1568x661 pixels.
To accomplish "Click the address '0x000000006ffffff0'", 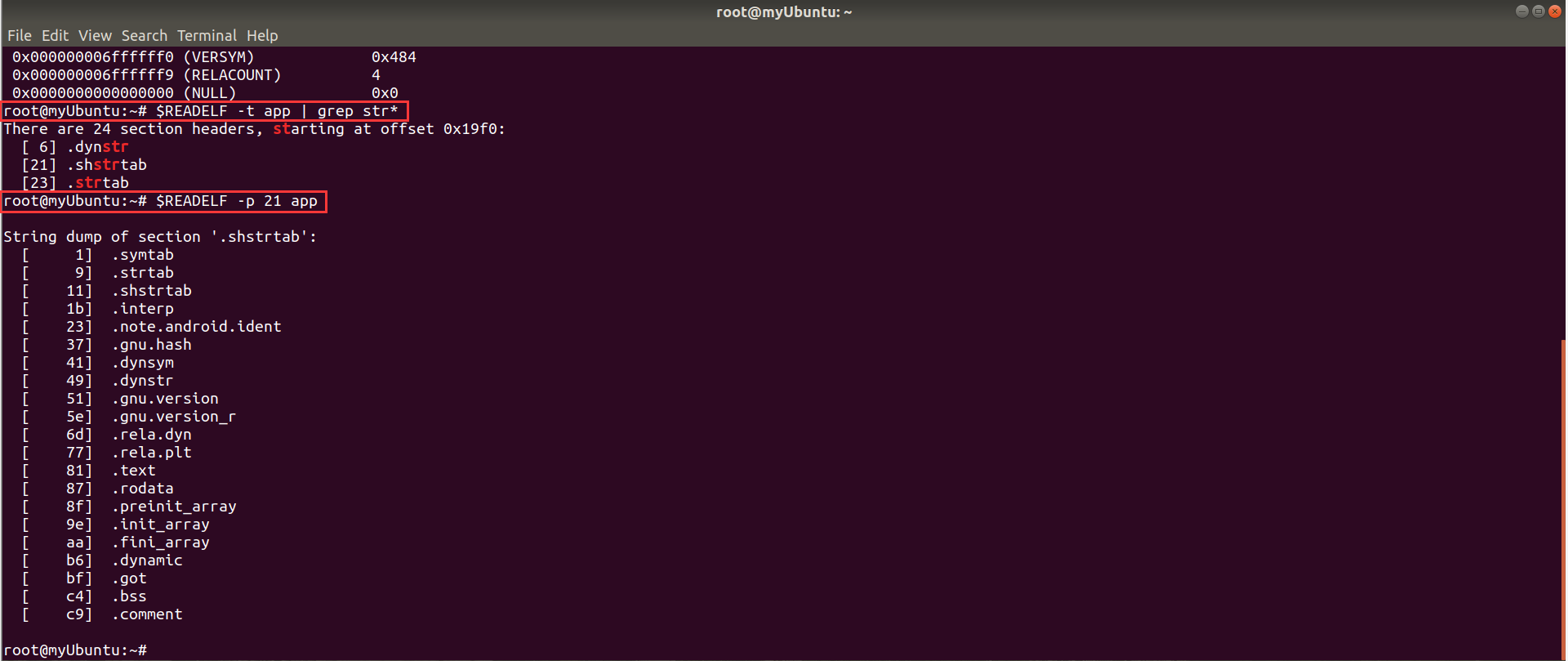I will tap(93, 57).
